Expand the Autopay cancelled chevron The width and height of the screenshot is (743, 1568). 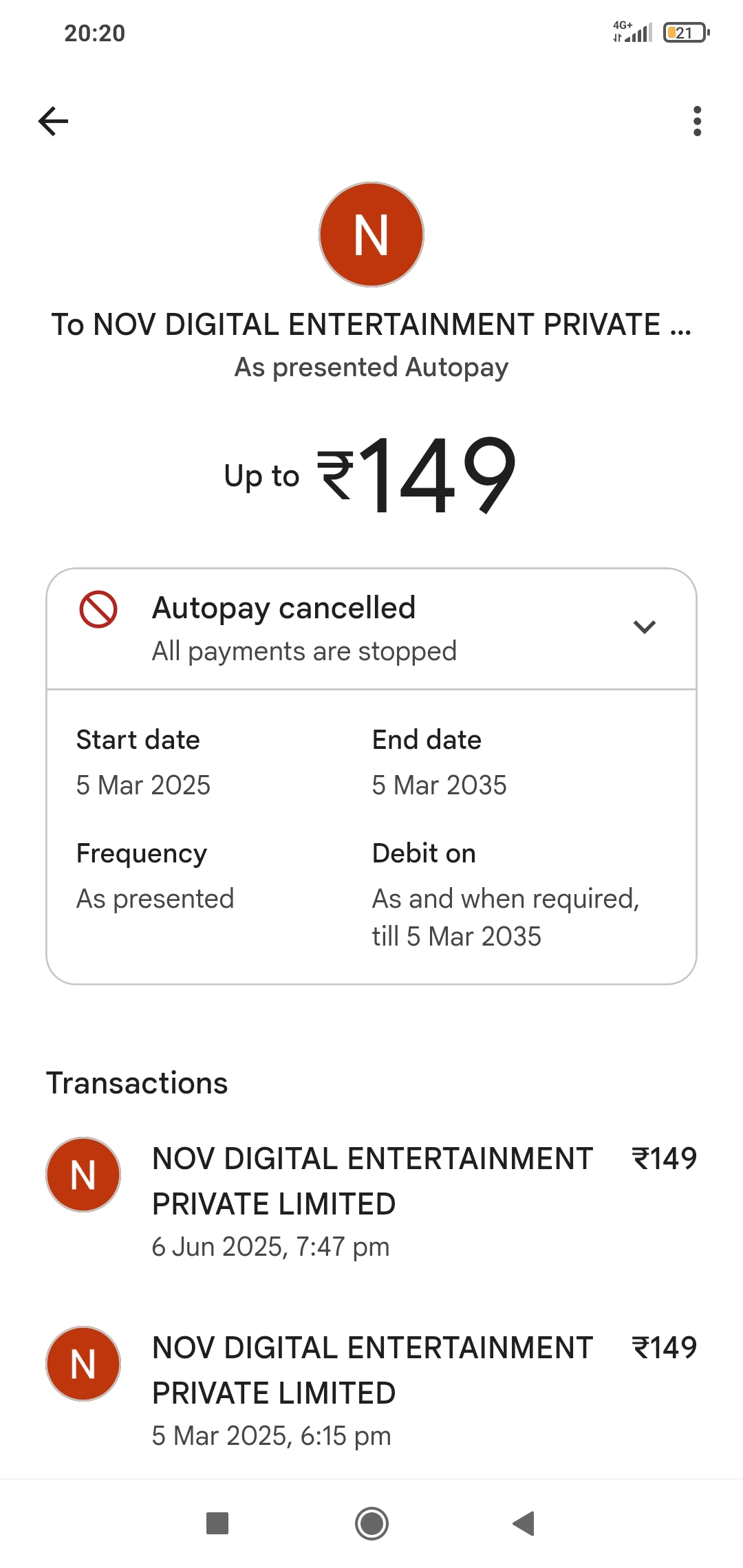pyautogui.click(x=644, y=627)
